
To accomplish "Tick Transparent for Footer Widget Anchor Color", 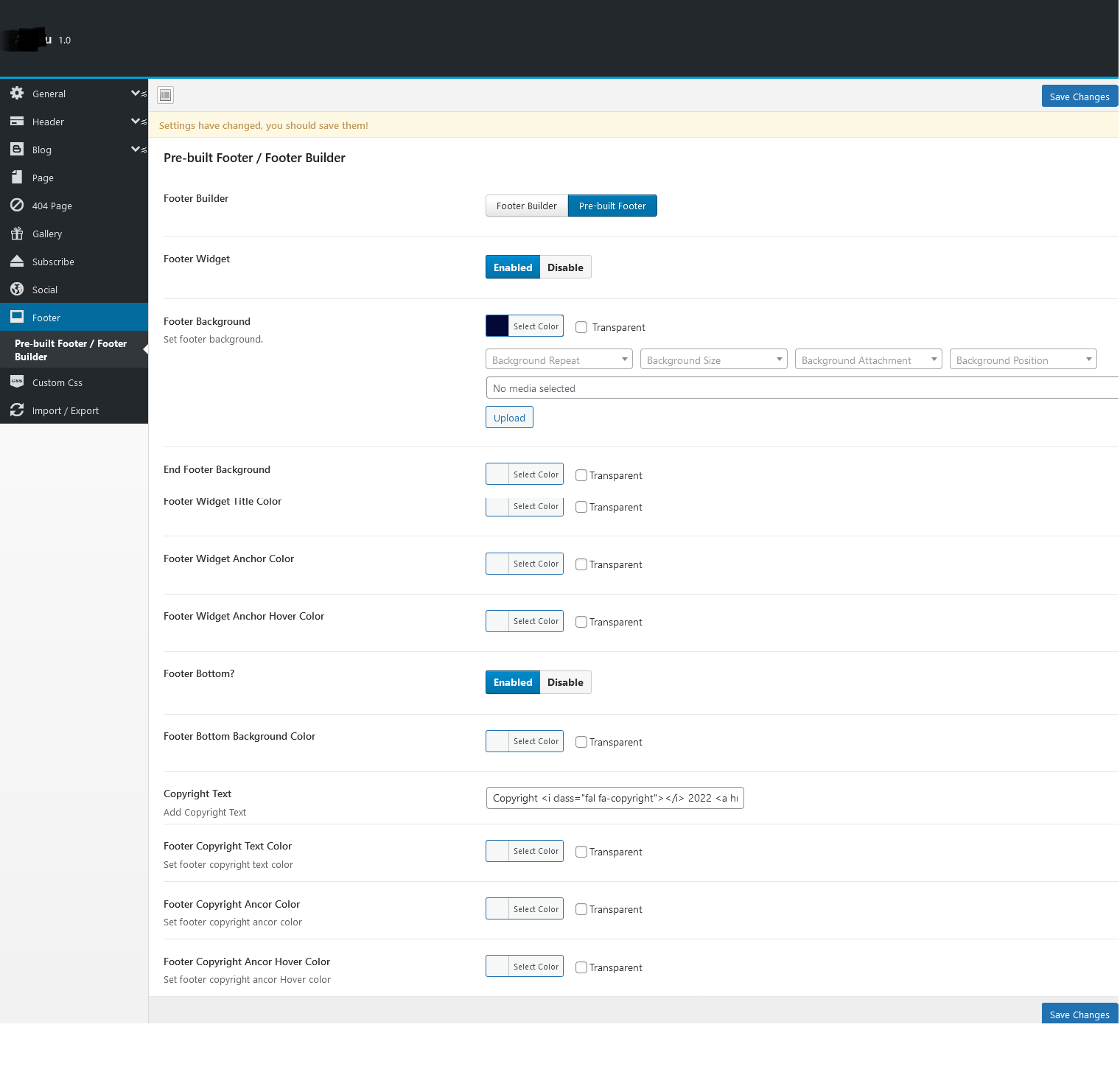I will point(581,564).
